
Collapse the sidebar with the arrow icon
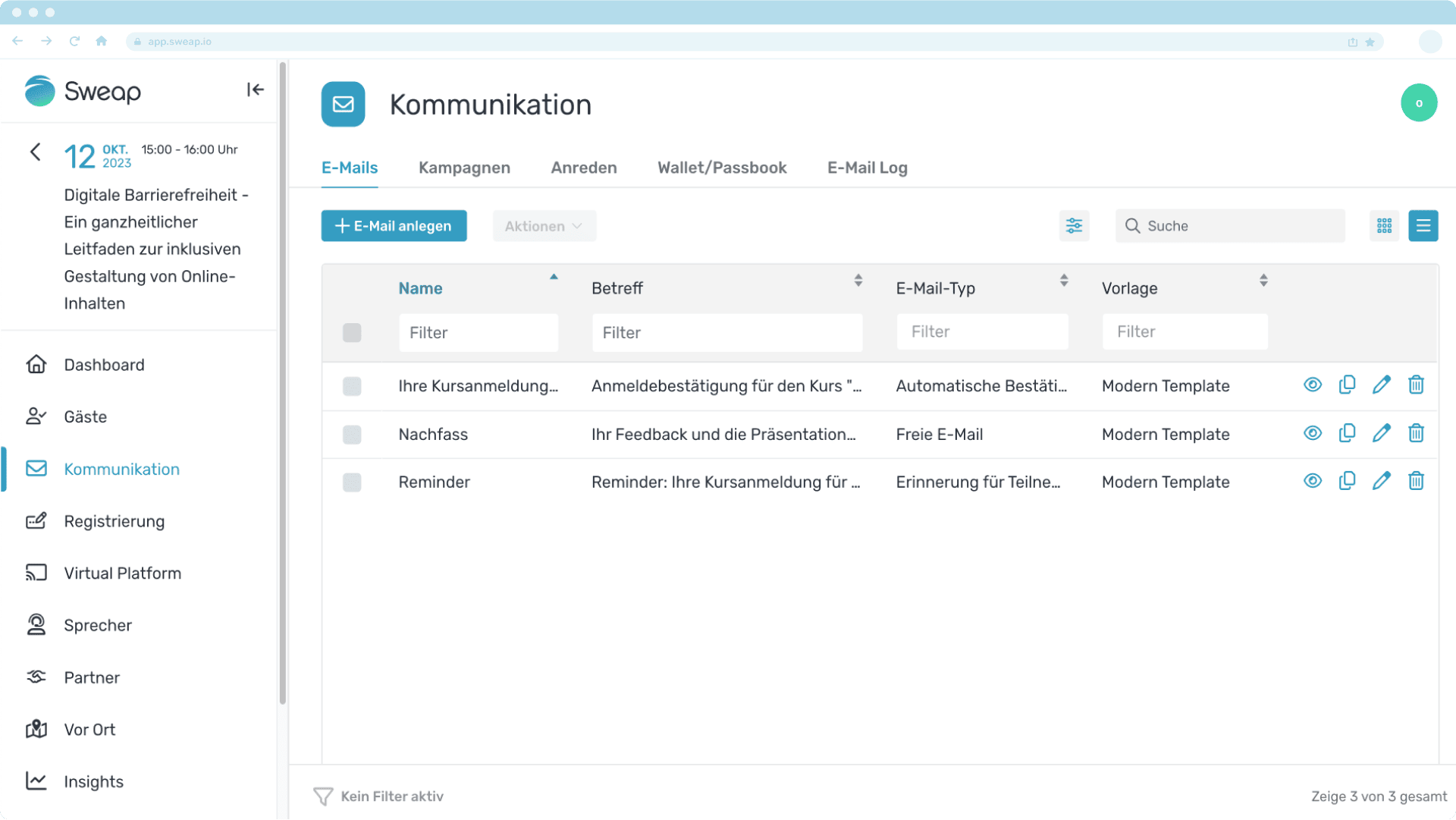pyautogui.click(x=255, y=90)
